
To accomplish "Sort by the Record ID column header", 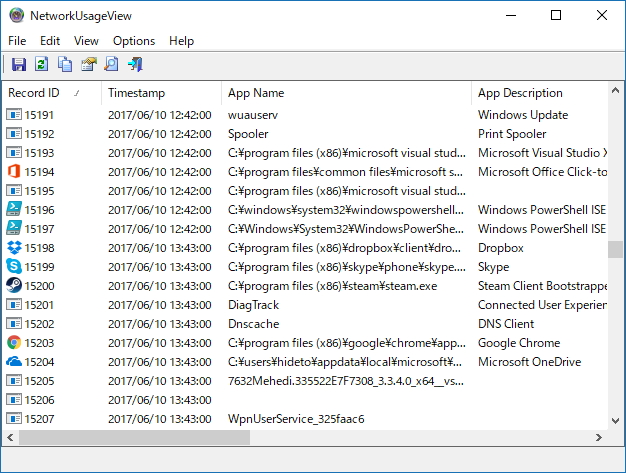I will (x=52, y=93).
